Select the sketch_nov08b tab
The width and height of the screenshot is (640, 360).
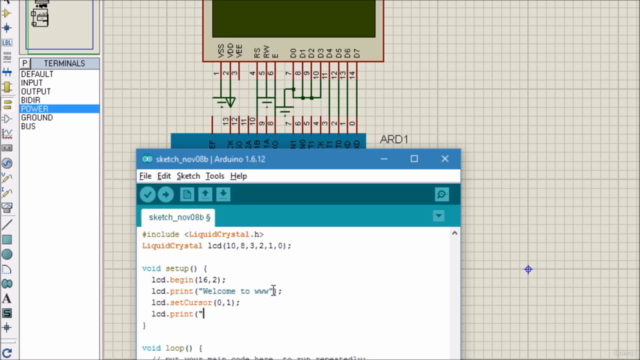(x=178, y=217)
